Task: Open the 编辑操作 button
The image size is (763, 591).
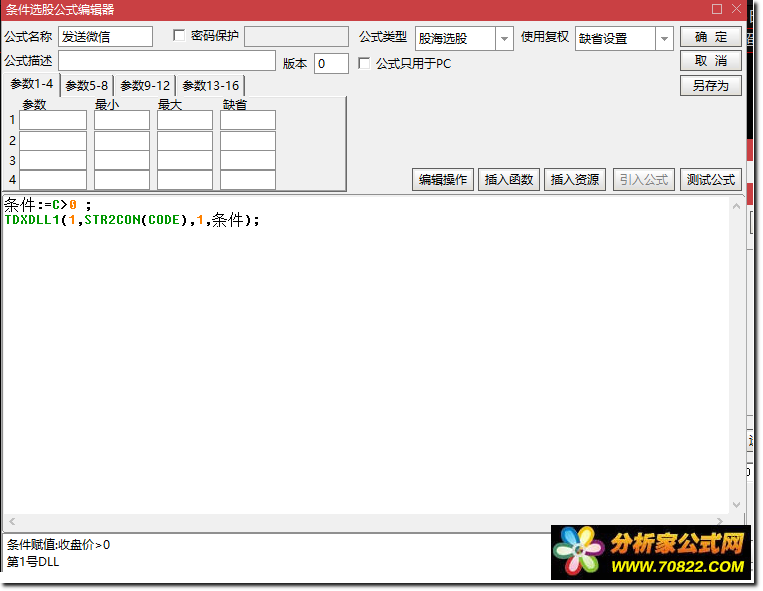Action: click(x=443, y=180)
